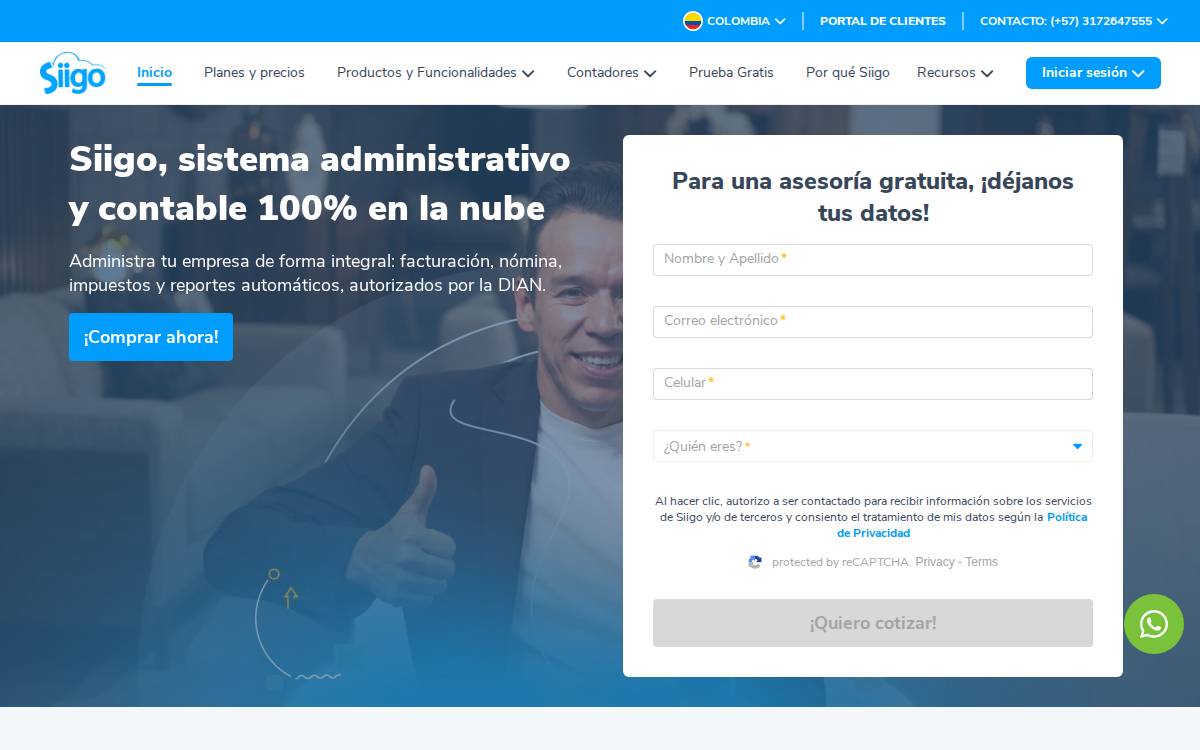1200x750 pixels.
Task: Focus the Celular input field
Action: 873,384
